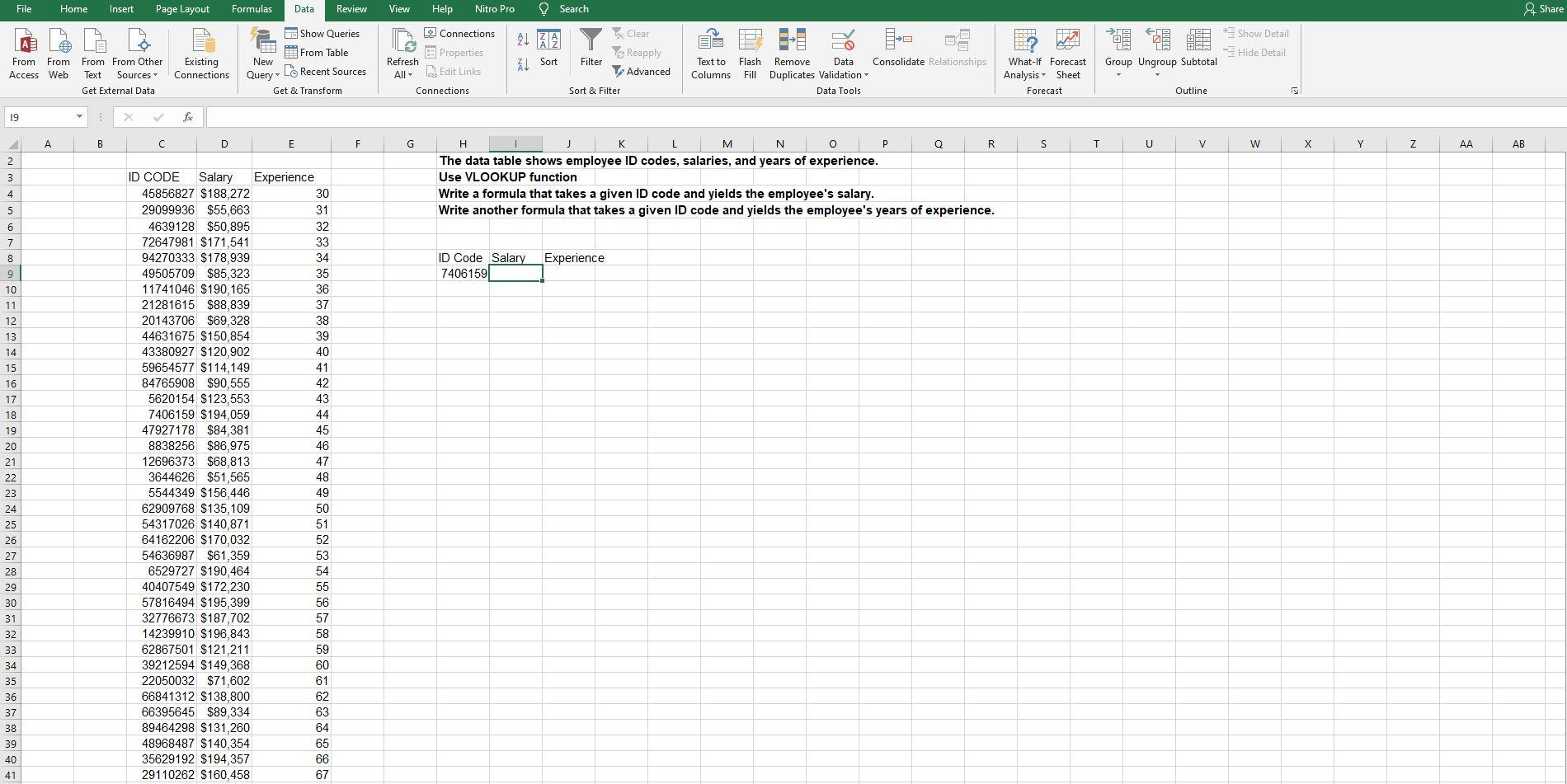This screenshot has height=784, width=1567.
Task: Sort the data A to Z
Action: pyautogui.click(x=521, y=39)
